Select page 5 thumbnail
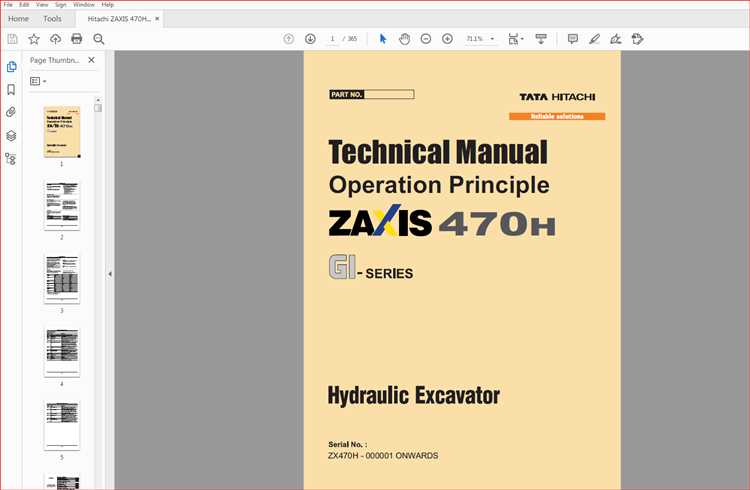 [62, 425]
